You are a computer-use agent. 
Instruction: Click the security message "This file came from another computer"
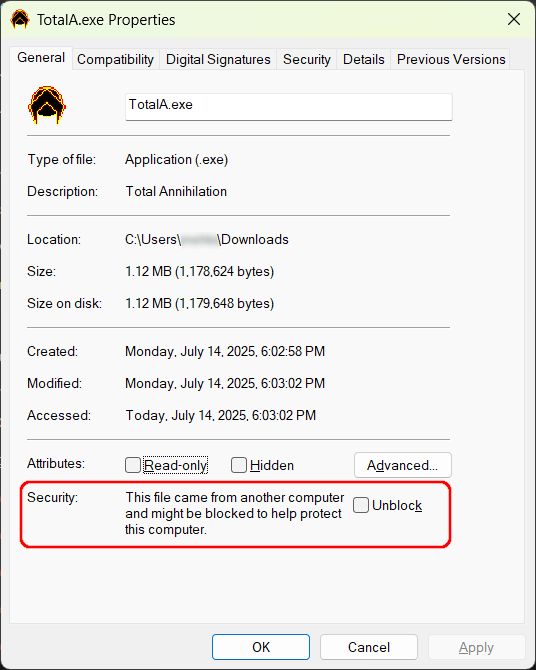tap(235, 497)
